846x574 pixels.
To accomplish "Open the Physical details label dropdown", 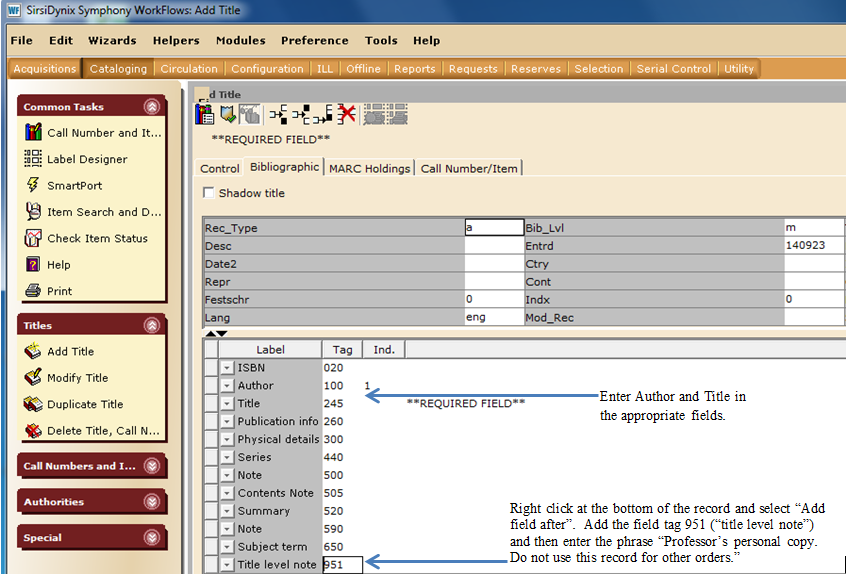I will [227, 440].
